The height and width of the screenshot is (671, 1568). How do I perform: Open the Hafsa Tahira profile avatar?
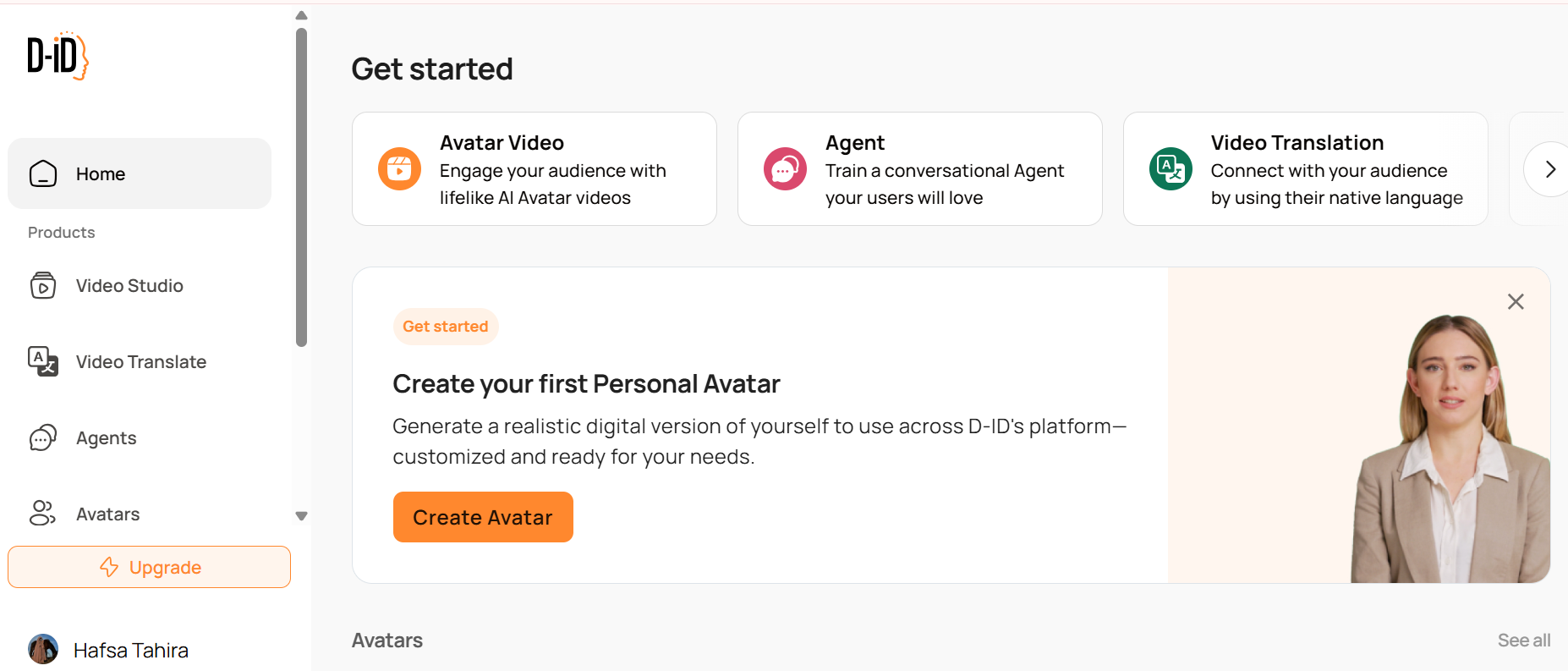coord(43,650)
